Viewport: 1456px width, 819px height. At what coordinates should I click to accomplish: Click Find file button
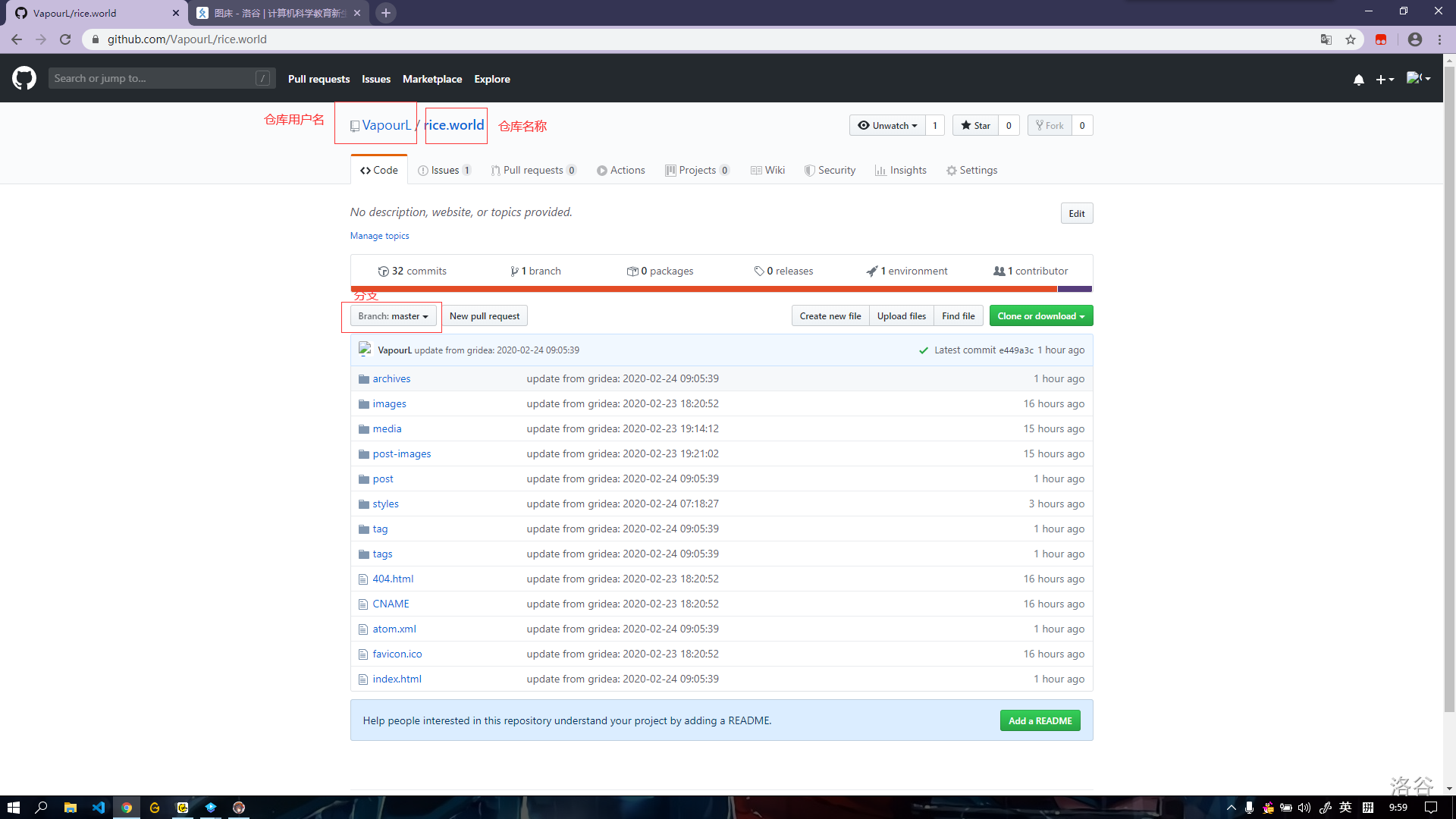tap(959, 316)
